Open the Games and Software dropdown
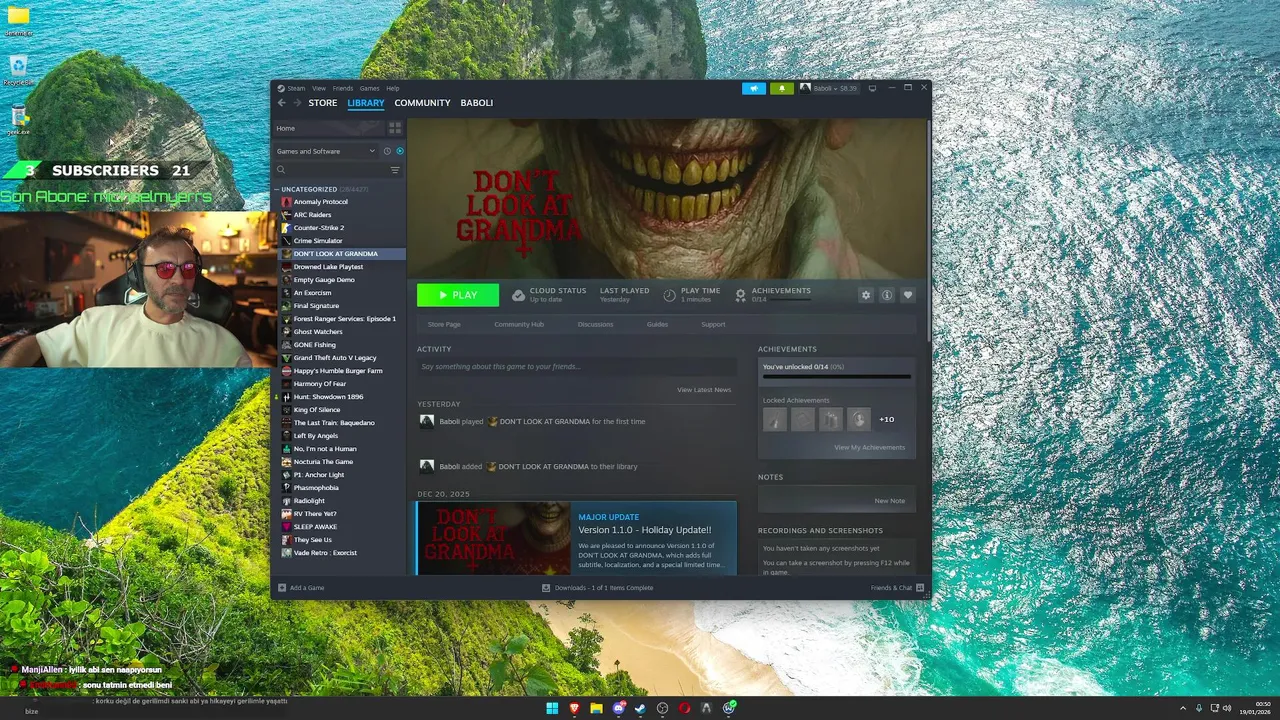Image resolution: width=1280 pixels, height=720 pixels. tap(326, 151)
